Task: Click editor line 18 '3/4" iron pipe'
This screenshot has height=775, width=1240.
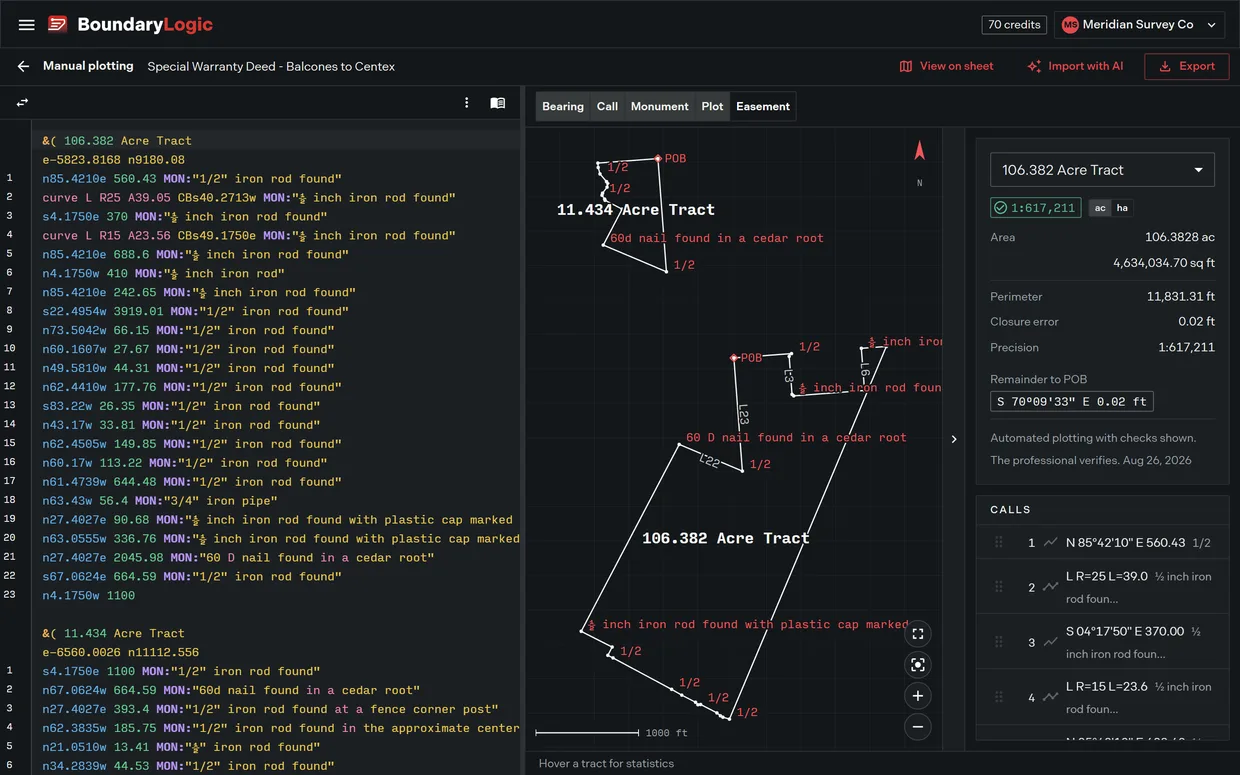Action: click(159, 500)
